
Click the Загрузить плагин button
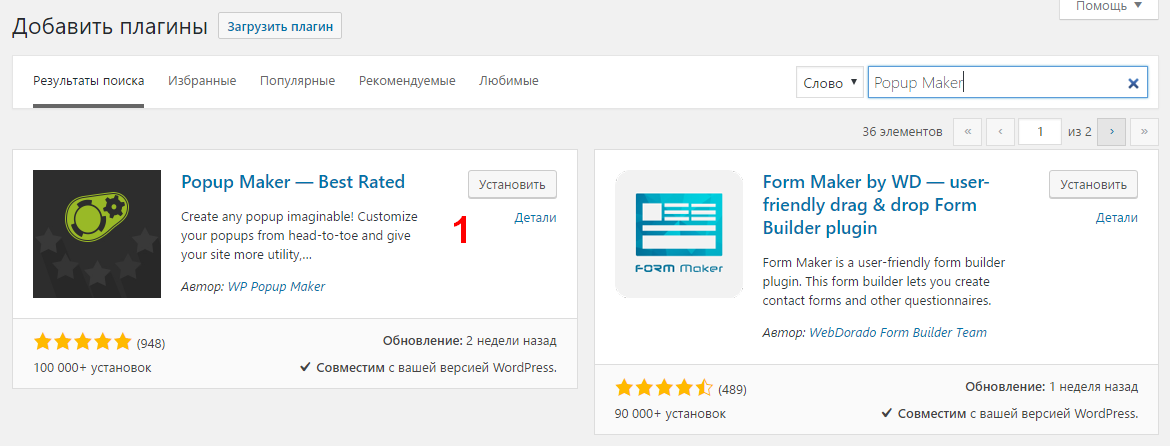tap(280, 26)
